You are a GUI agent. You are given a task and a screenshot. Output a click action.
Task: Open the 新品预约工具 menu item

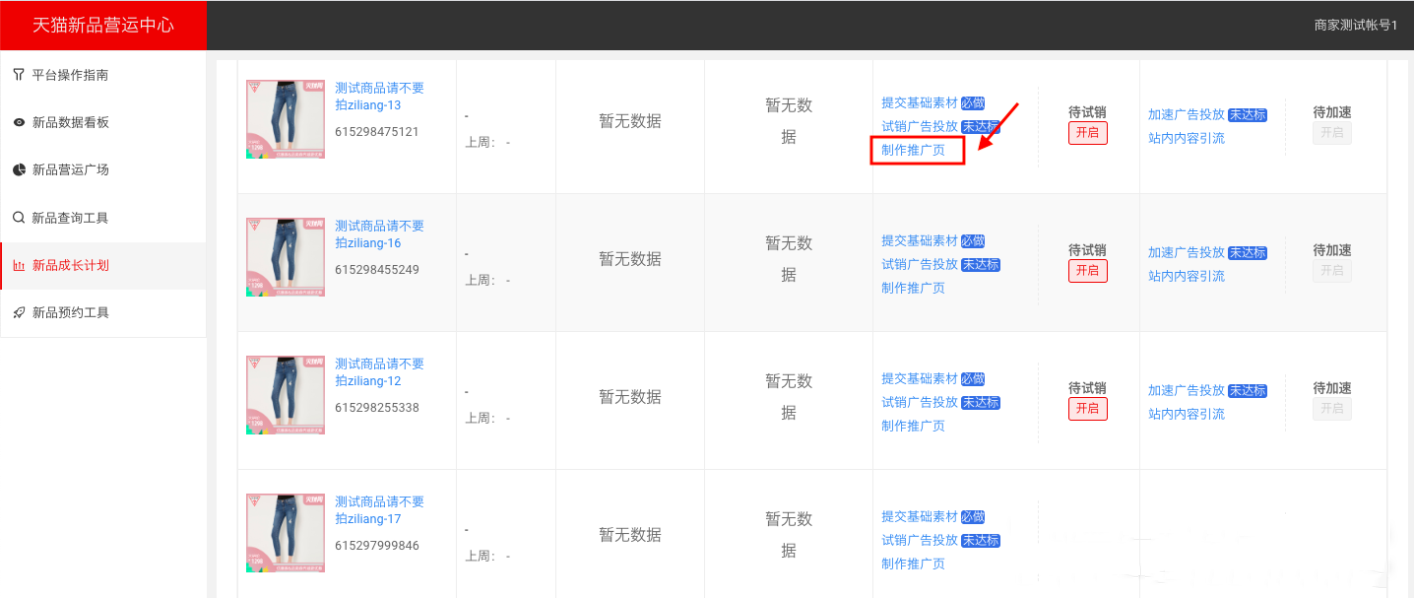[x=70, y=313]
